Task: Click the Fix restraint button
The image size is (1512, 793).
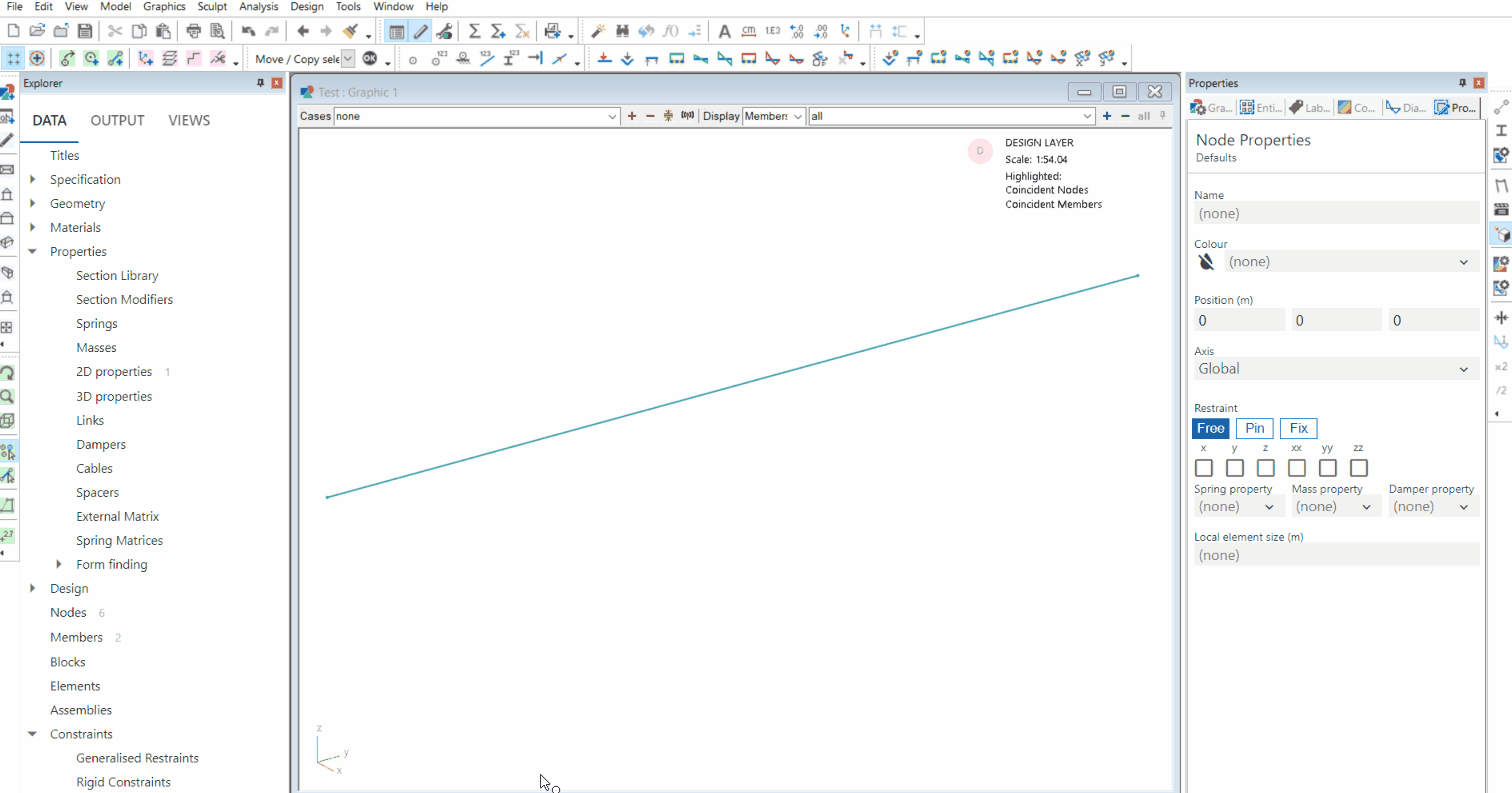Action: coord(1298,428)
